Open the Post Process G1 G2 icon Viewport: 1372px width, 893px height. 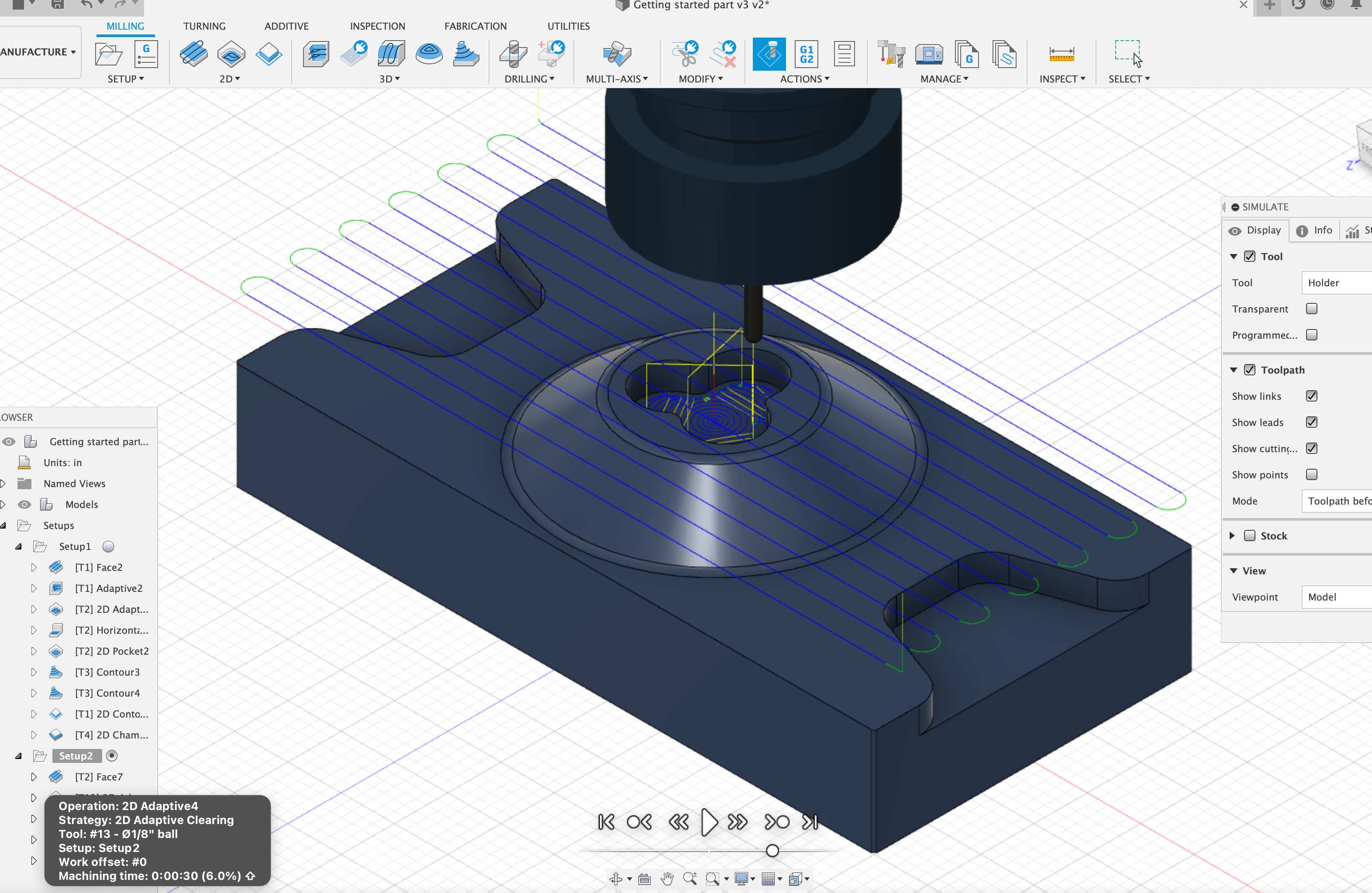point(806,55)
